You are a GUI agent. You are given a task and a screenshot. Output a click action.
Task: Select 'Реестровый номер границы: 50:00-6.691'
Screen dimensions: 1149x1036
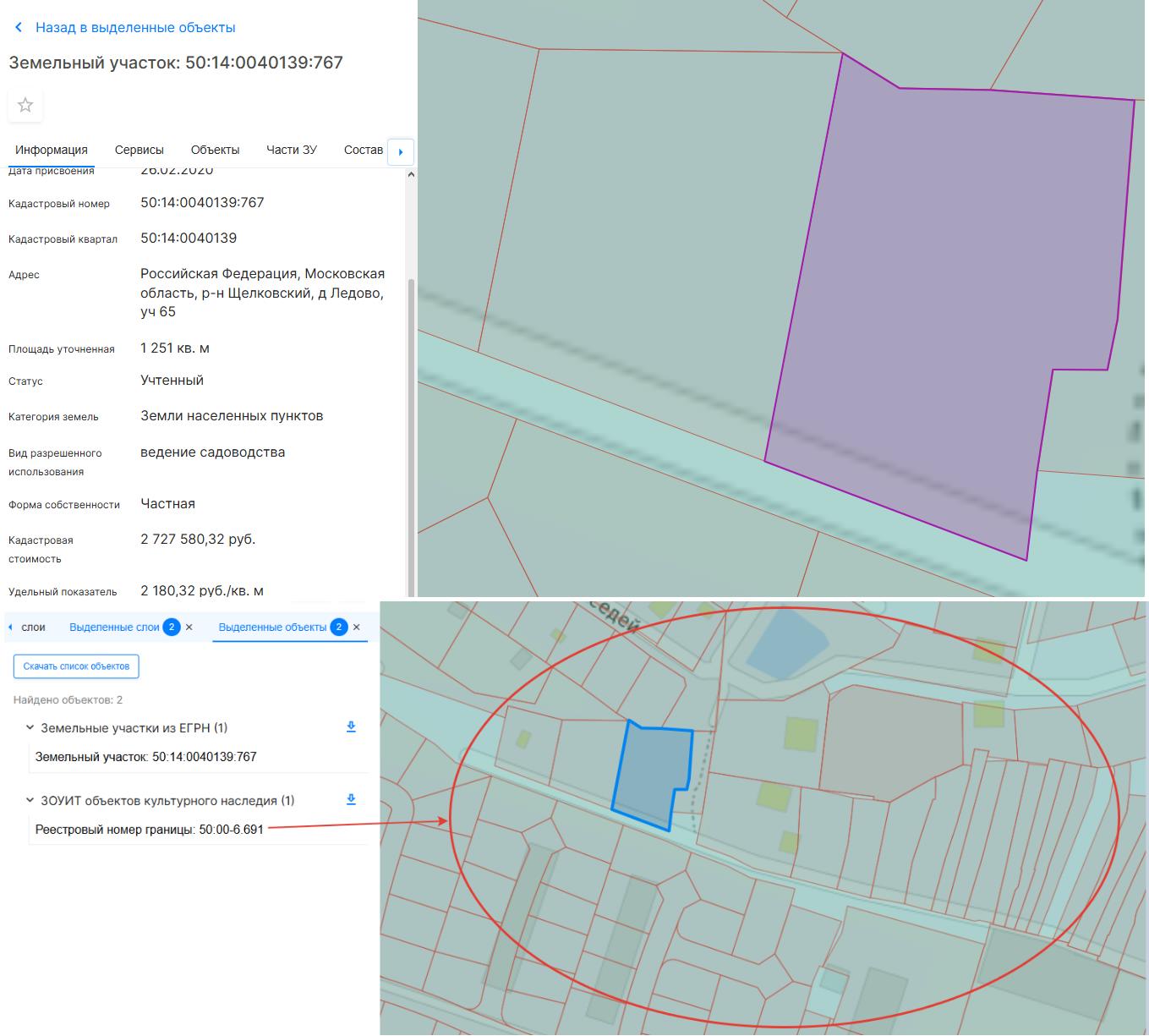pyautogui.click(x=149, y=830)
